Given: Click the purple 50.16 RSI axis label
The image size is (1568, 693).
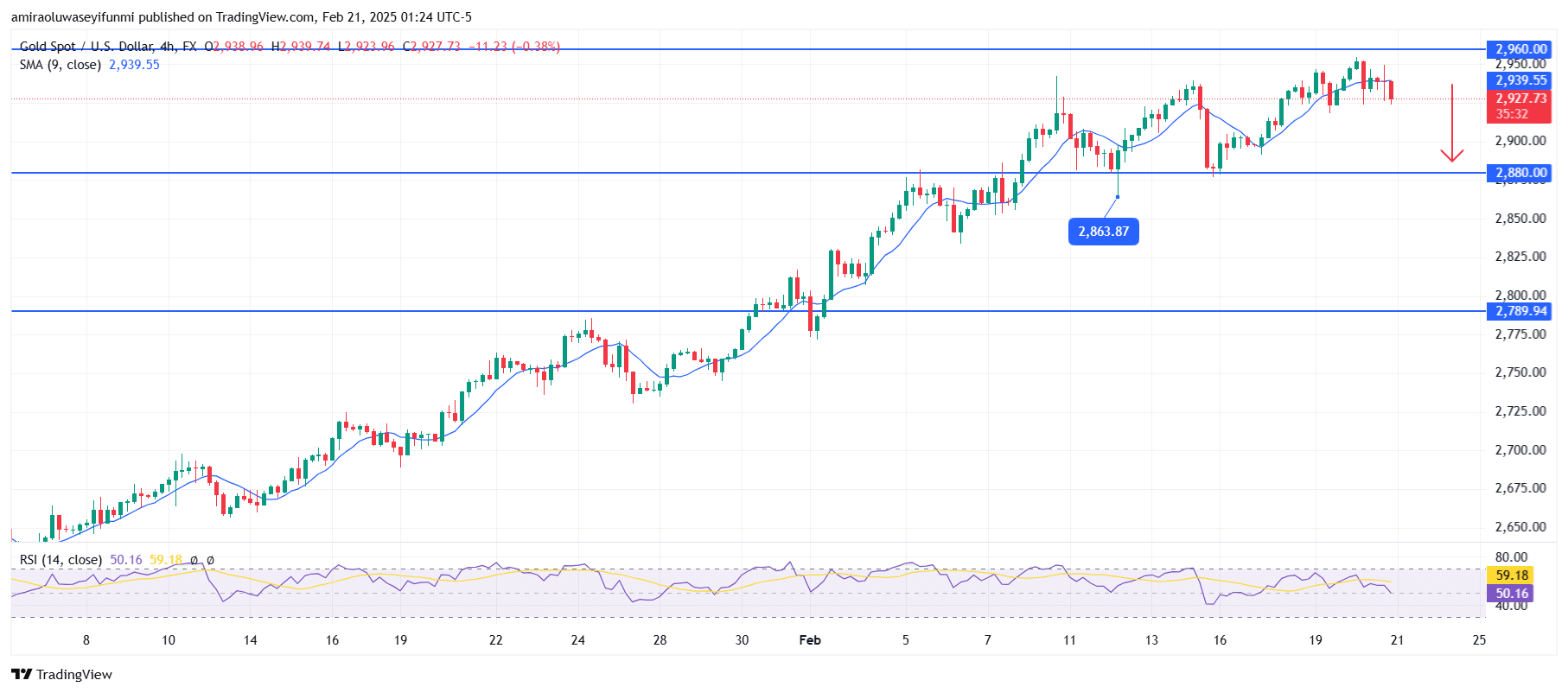Looking at the screenshot, I should pos(1511,594).
